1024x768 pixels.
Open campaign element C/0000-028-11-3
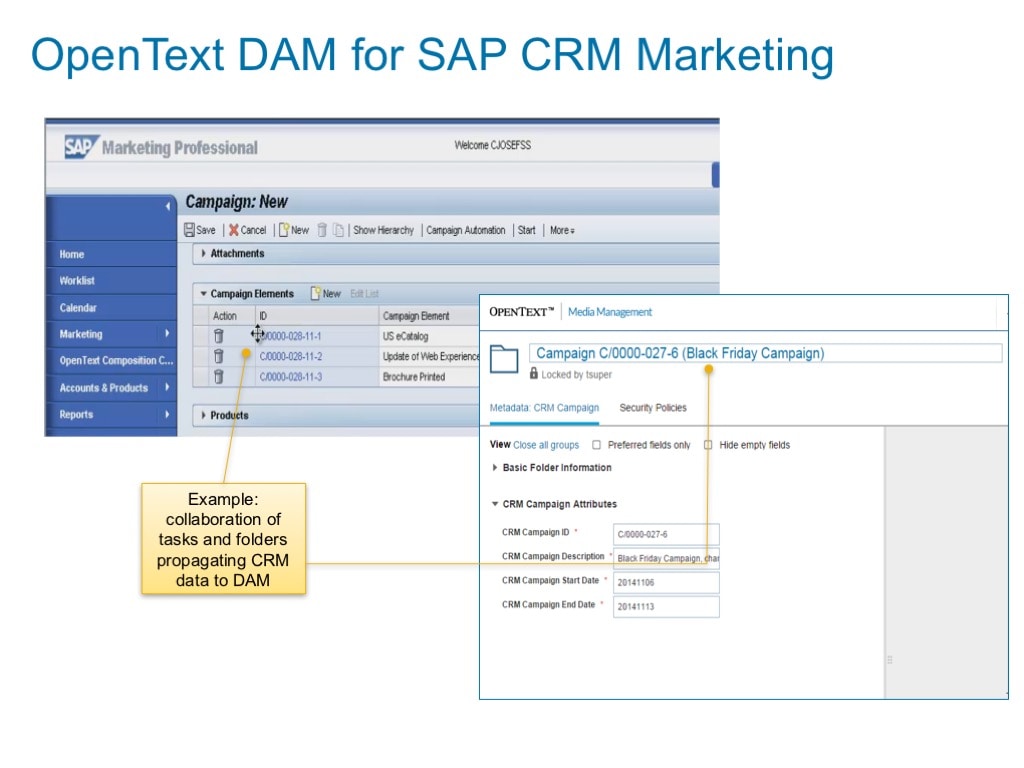(291, 377)
